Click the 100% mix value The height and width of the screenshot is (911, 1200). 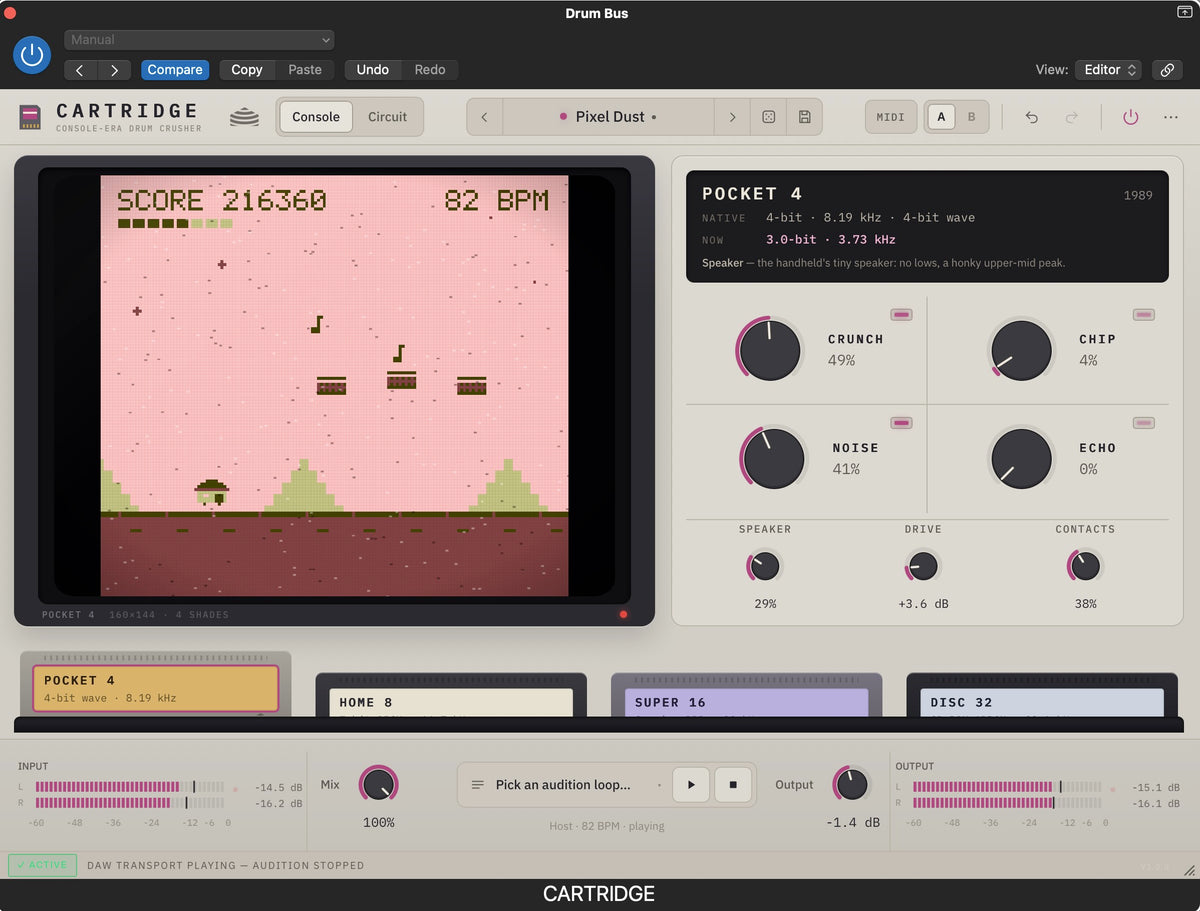pos(379,823)
